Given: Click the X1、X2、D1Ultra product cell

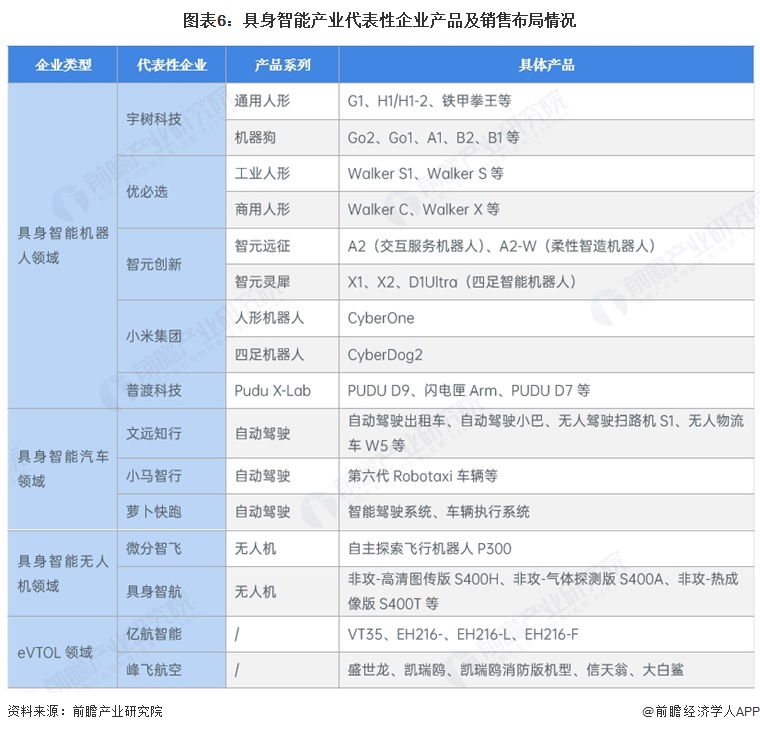Looking at the screenshot, I should pyautogui.click(x=546, y=282).
